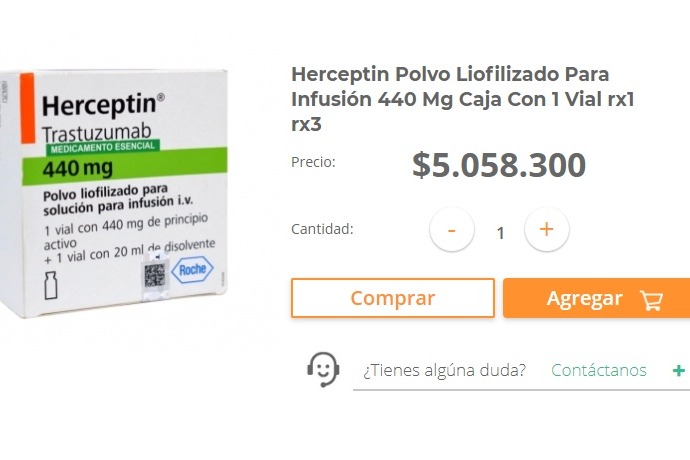
Task: Click the 440 mg green band
Action: coord(125,166)
